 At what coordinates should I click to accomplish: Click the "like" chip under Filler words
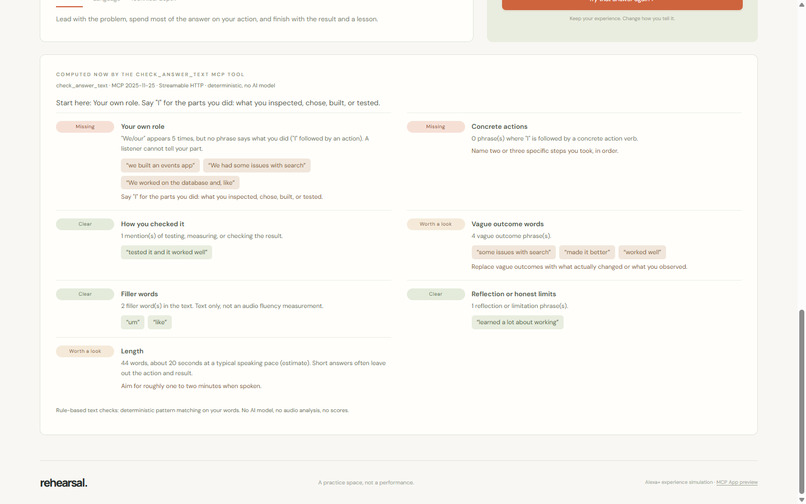(160, 322)
